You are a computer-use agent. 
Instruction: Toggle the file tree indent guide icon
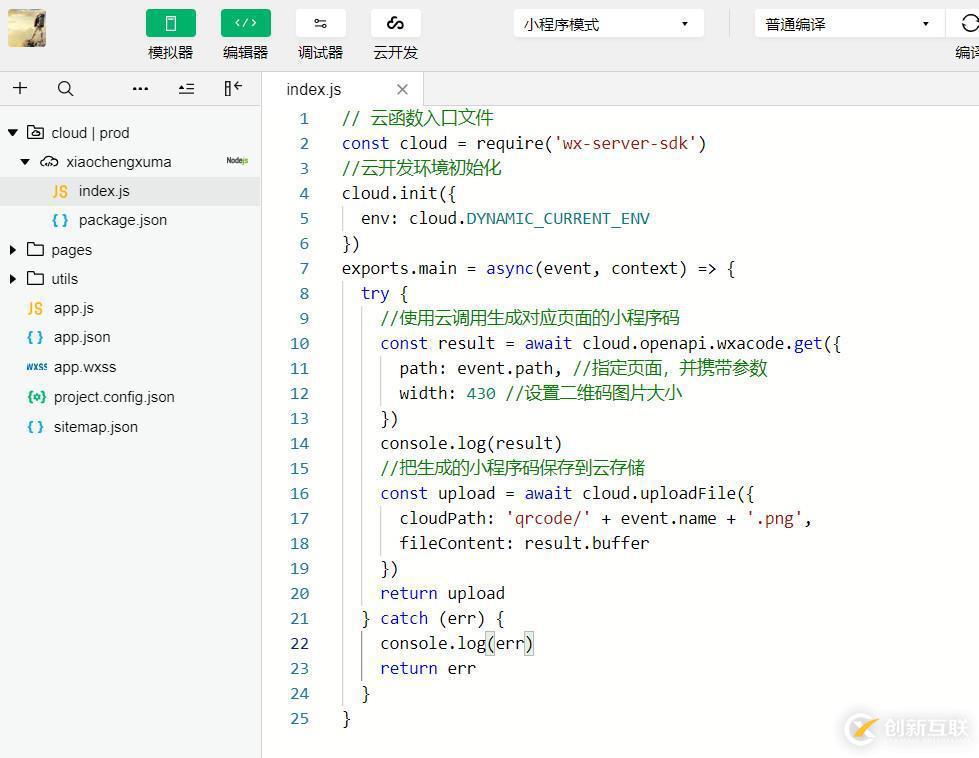[x=186, y=88]
